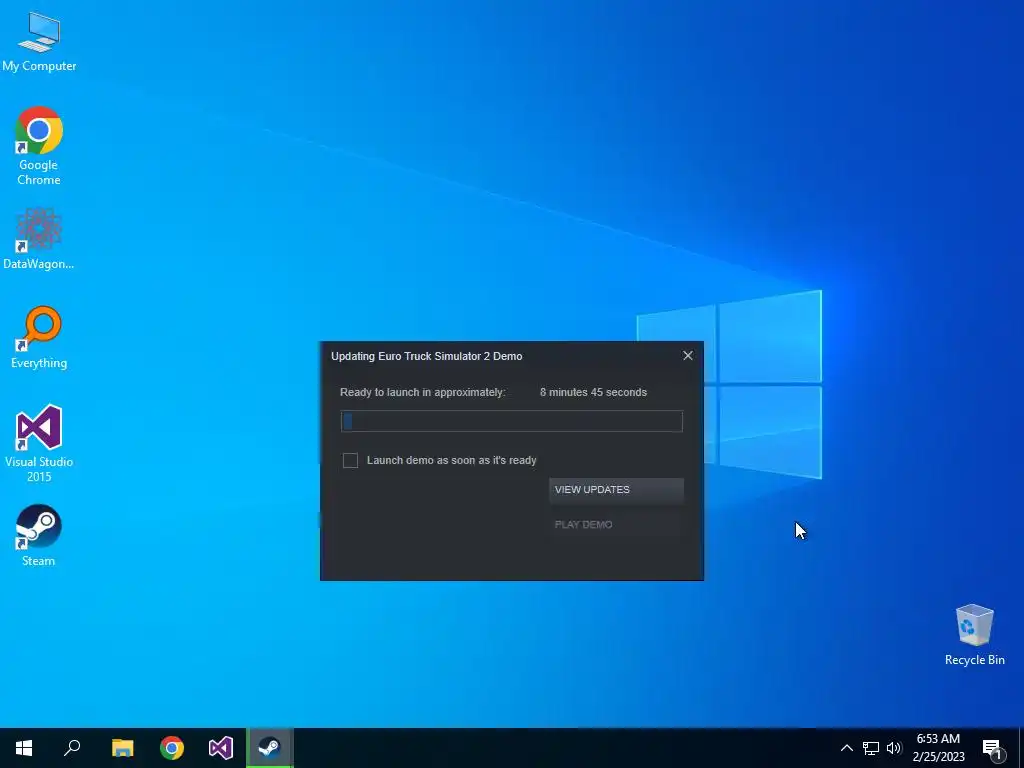Open the Everything search shortcut

pos(39,337)
